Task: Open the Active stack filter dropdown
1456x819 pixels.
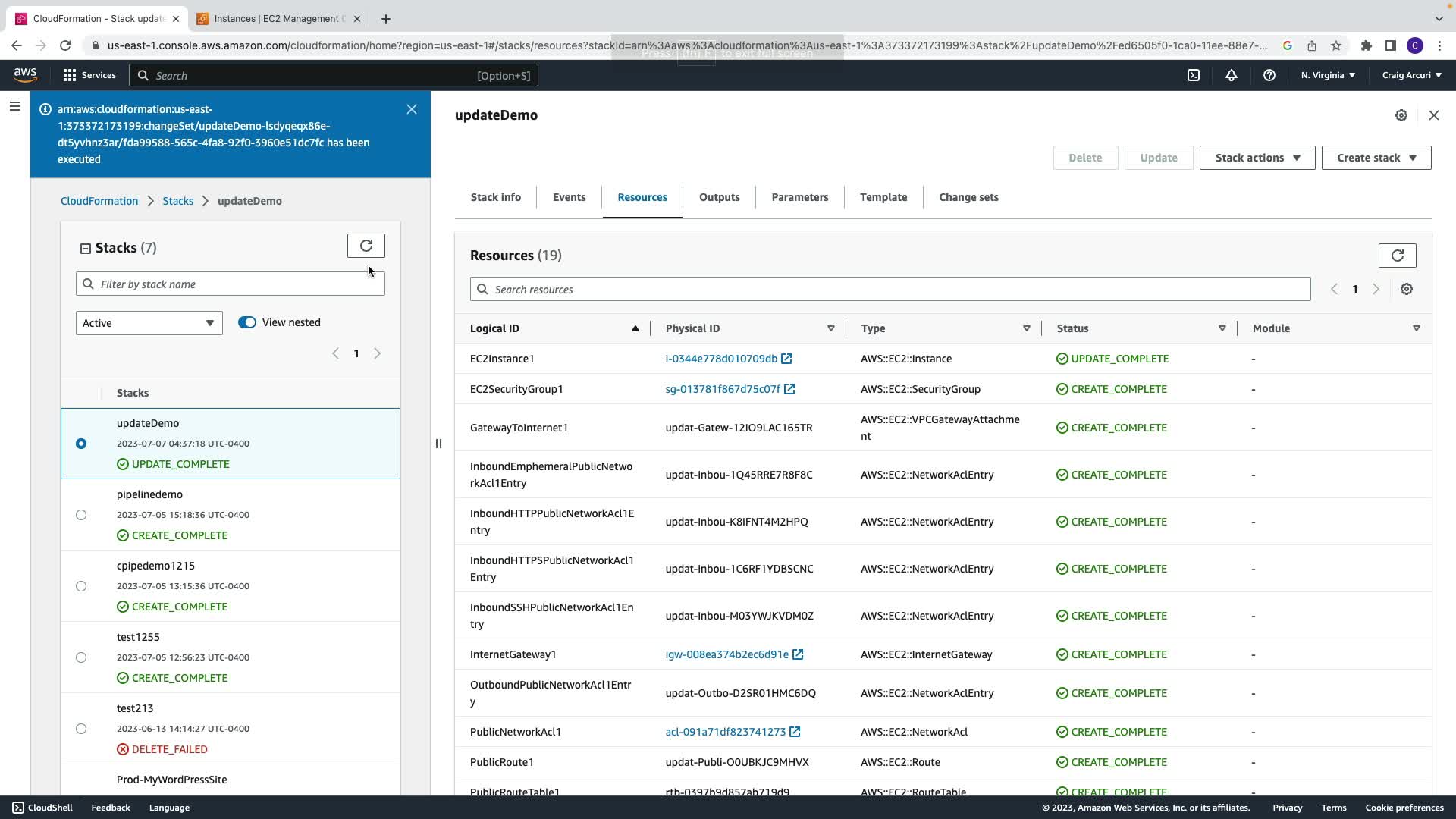Action: coord(149,323)
